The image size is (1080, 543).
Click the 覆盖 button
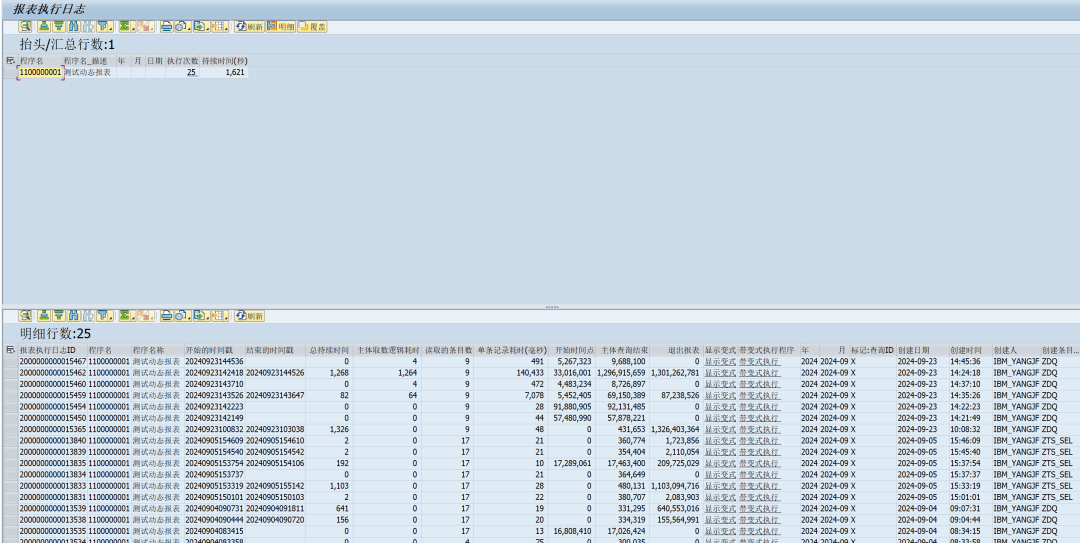[x=312, y=27]
